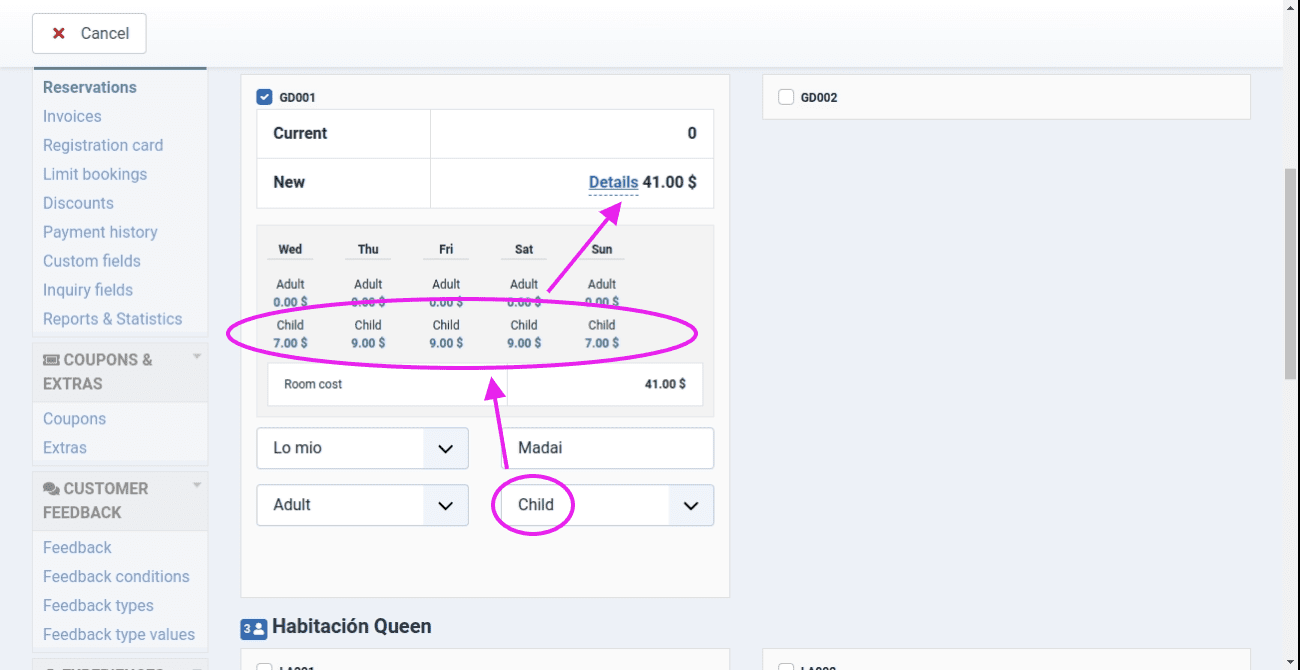Image resolution: width=1300 pixels, height=670 pixels.
Task: Open the Coupons link
Action: click(74, 419)
